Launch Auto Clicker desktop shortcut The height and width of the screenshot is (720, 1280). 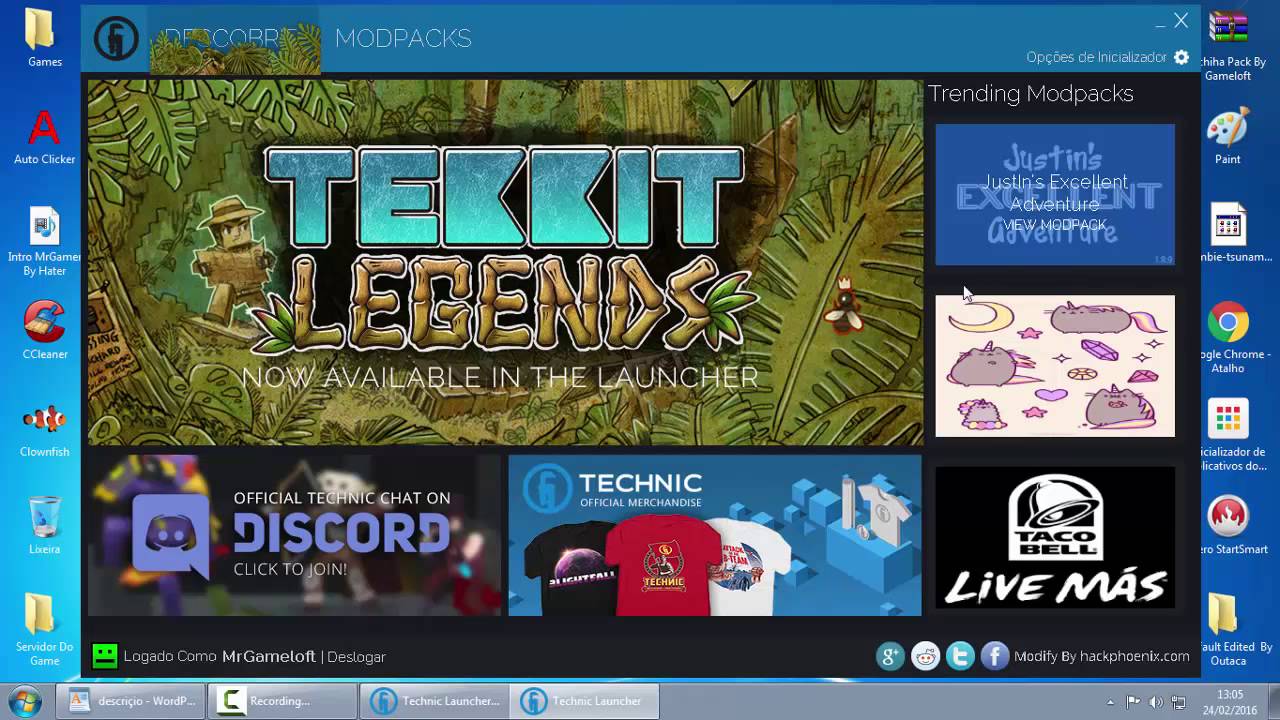(x=44, y=137)
